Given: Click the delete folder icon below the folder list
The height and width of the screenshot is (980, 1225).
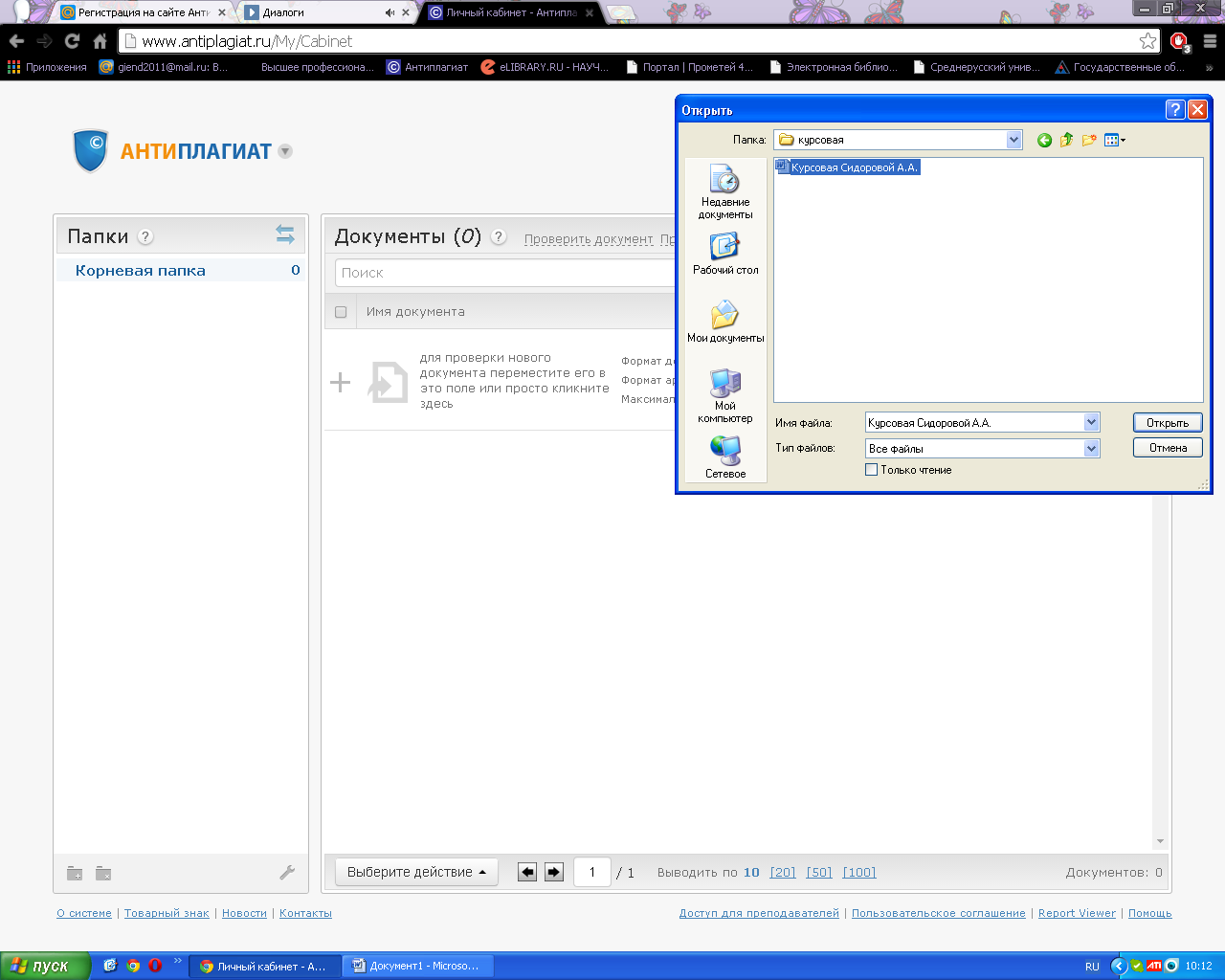Looking at the screenshot, I should tap(103, 873).
